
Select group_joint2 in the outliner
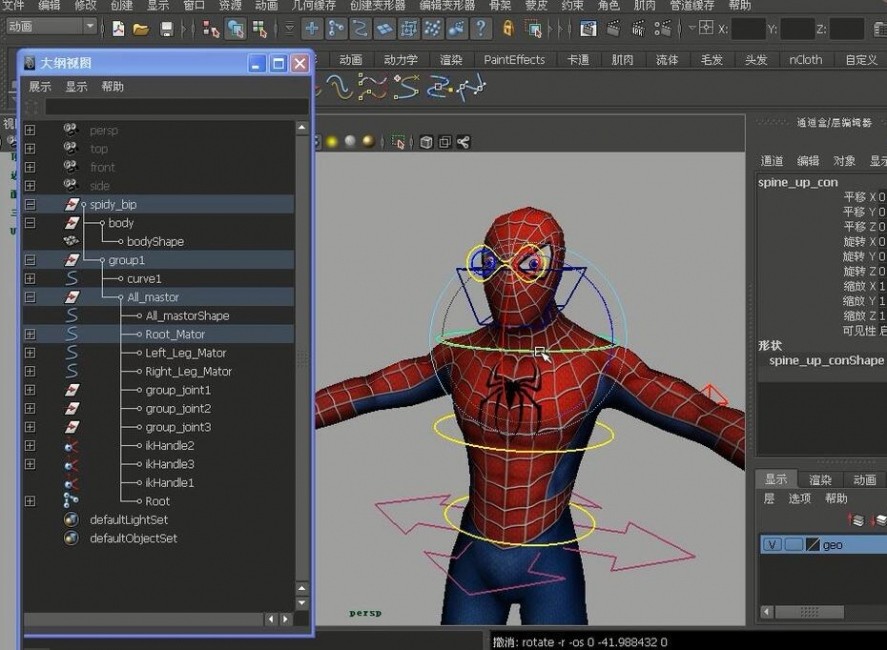click(178, 408)
